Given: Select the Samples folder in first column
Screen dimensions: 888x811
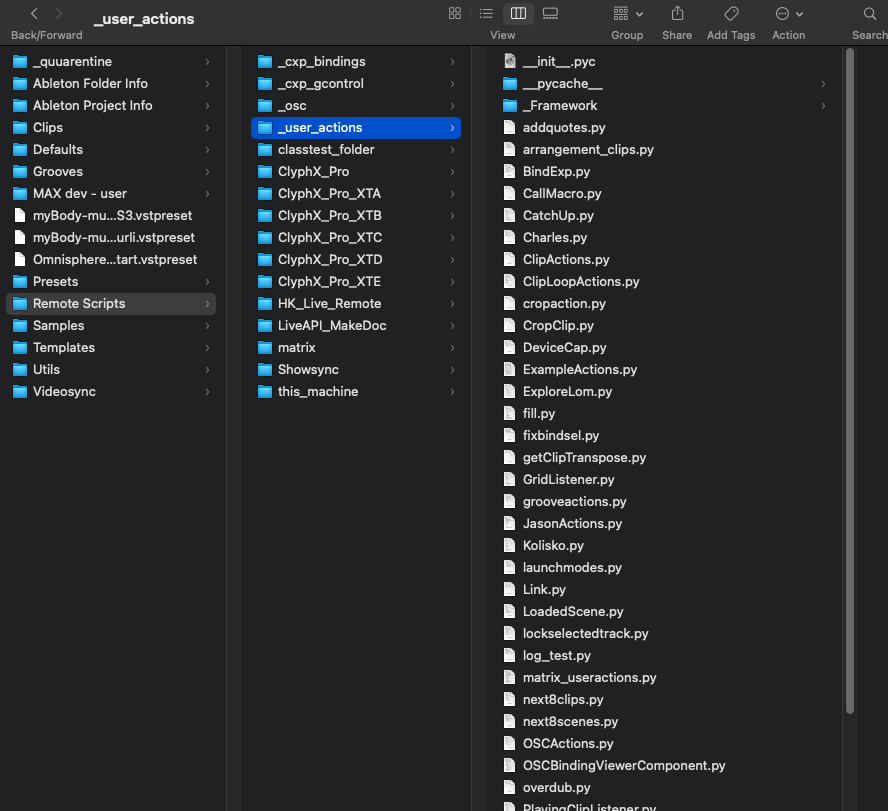Looking at the screenshot, I should 58,325.
